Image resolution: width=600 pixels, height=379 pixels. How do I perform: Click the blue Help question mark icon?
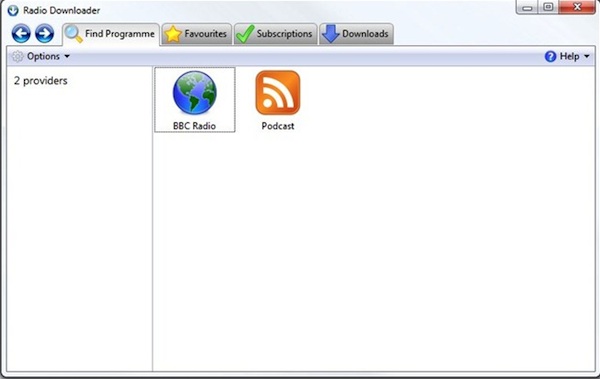[550, 57]
